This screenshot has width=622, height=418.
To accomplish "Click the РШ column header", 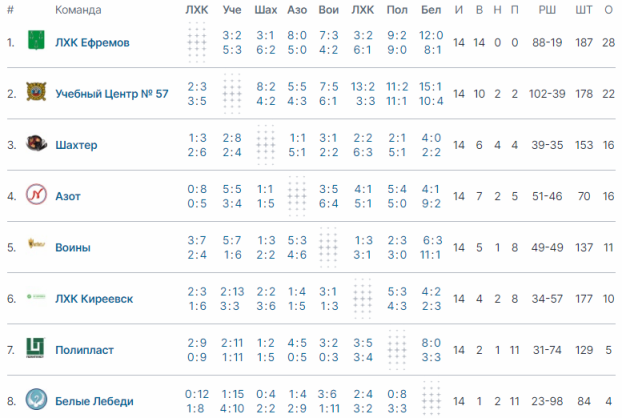I will (547, 10).
